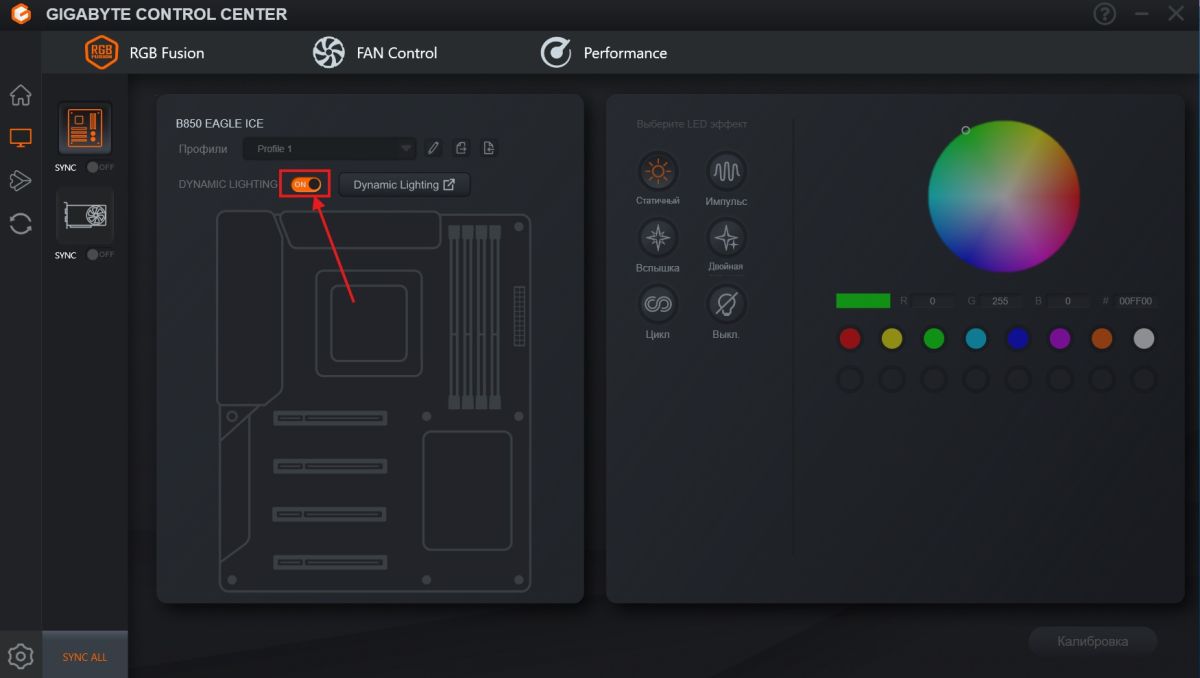Open the settings gear icon

tap(21, 656)
